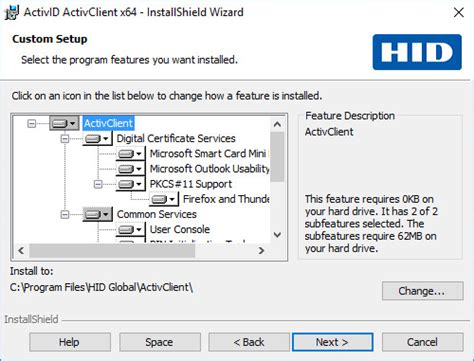Click the Space button
The height and width of the screenshot is (361, 474).
tap(160, 342)
